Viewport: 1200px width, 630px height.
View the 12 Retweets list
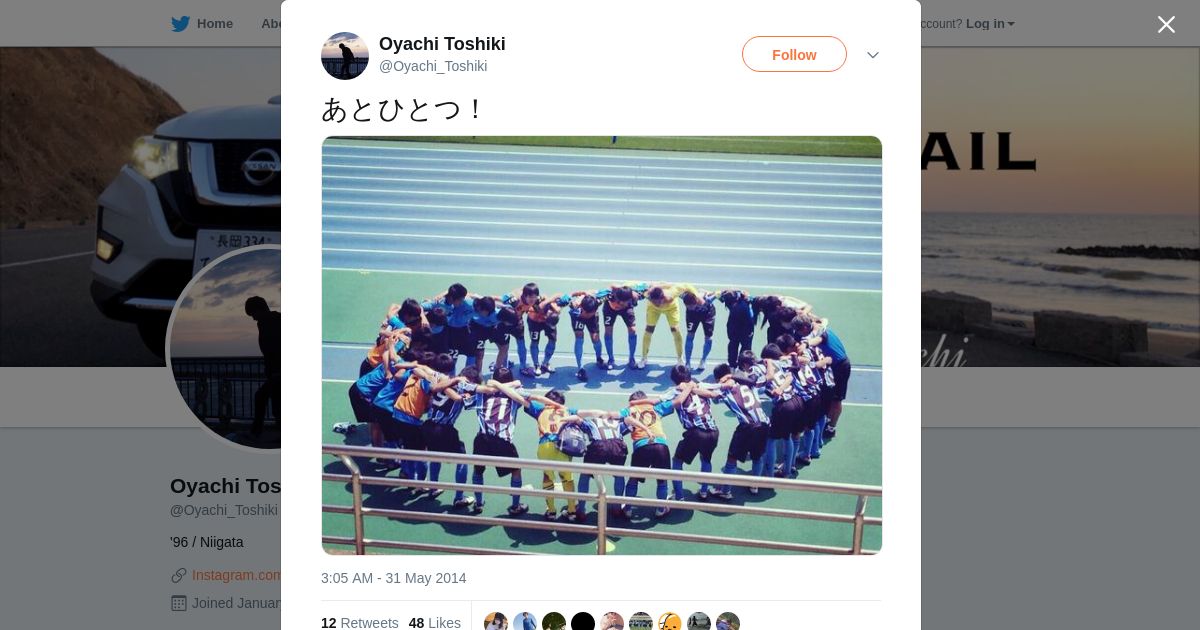360,623
